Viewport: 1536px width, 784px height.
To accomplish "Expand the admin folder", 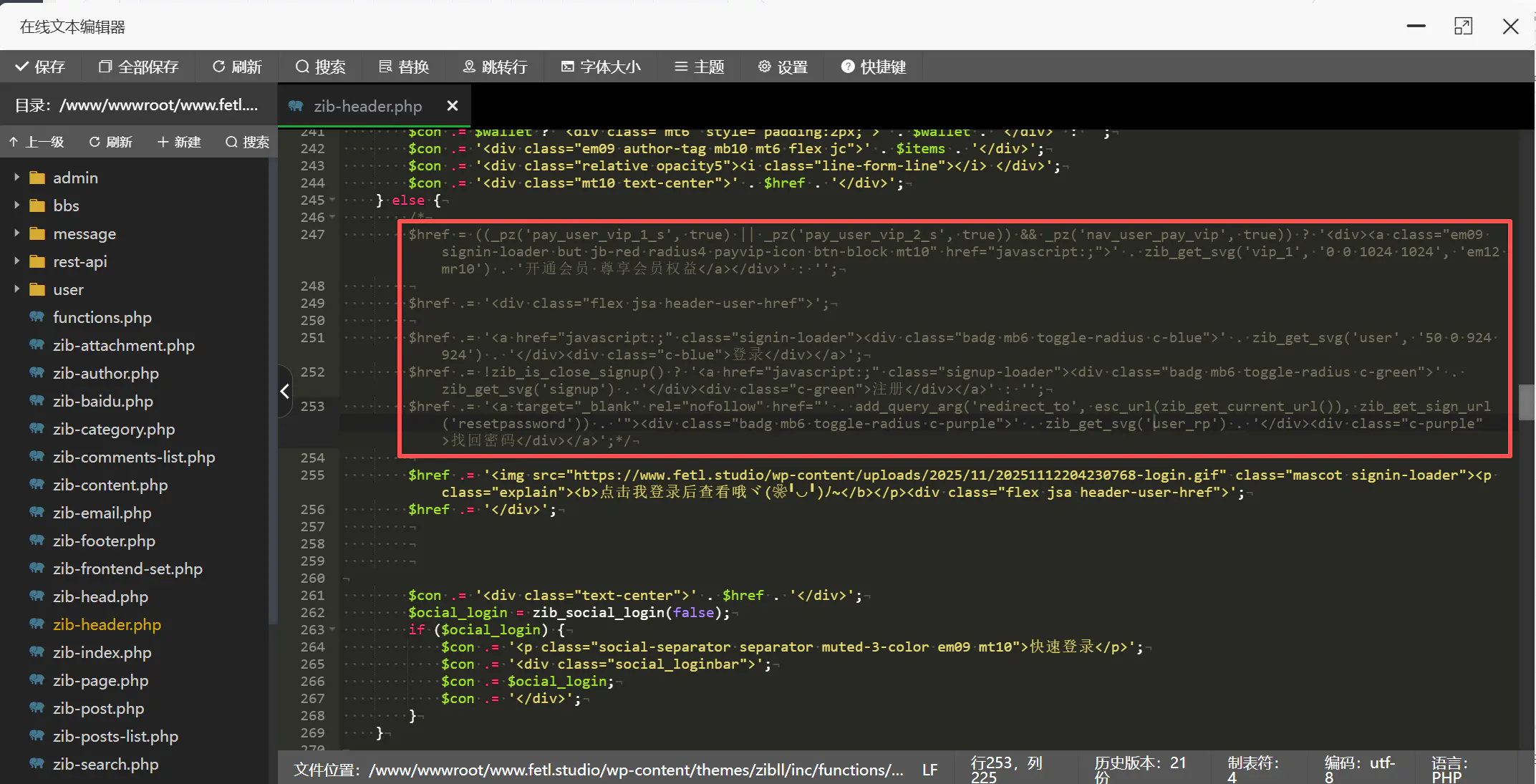I will 16,177.
